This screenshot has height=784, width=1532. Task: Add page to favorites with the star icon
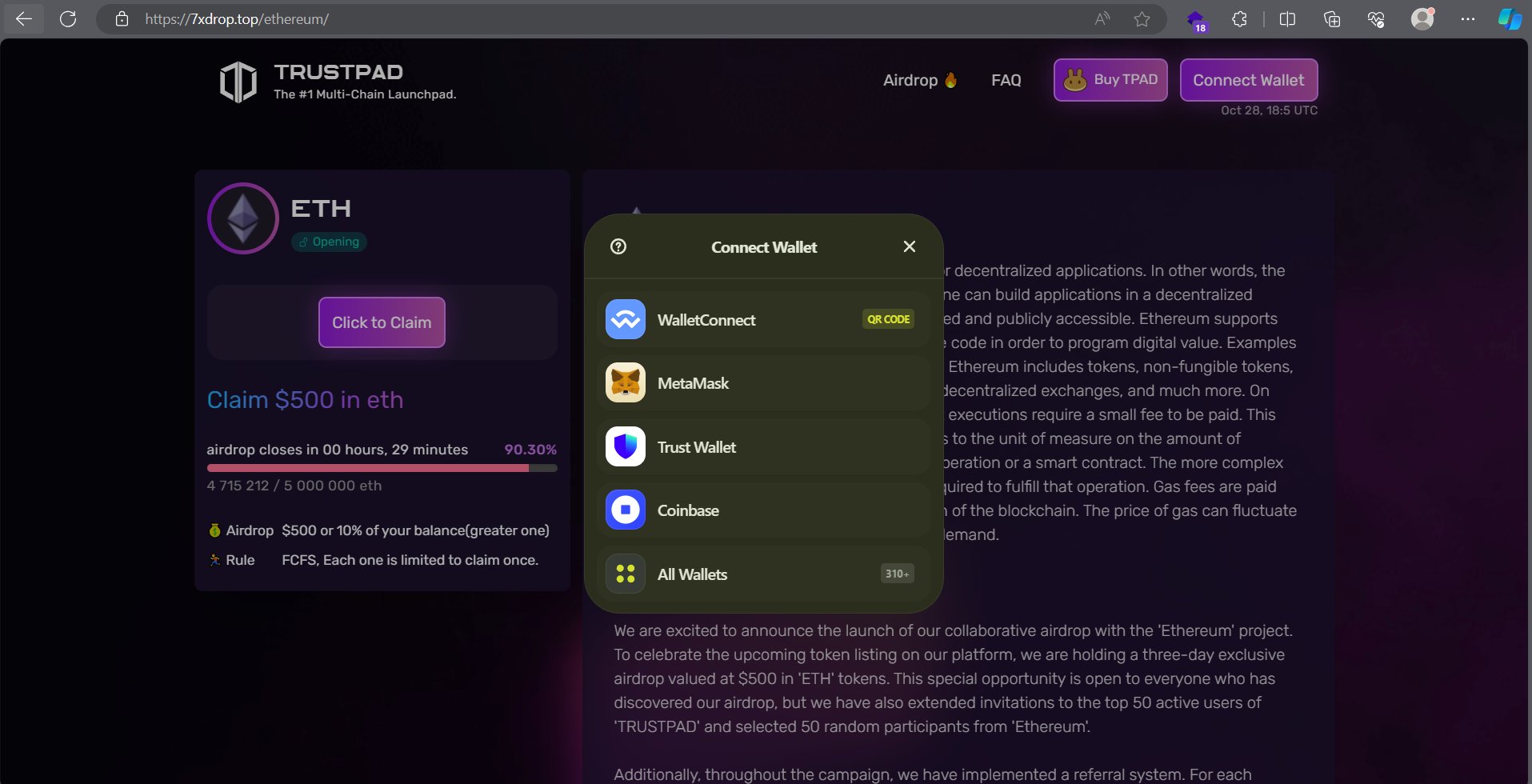pyautogui.click(x=1142, y=18)
